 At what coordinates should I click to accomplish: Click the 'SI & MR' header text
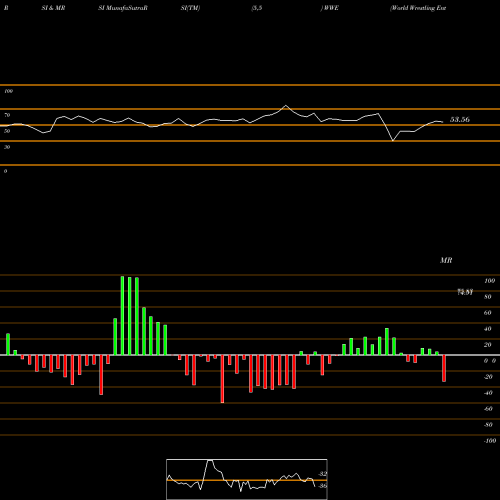point(53,8)
